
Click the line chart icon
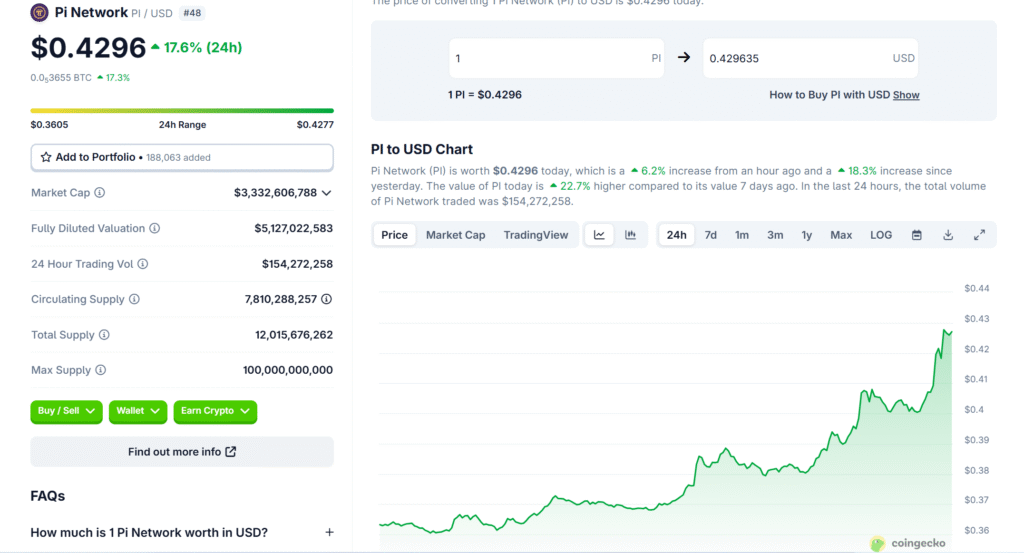[x=599, y=235]
